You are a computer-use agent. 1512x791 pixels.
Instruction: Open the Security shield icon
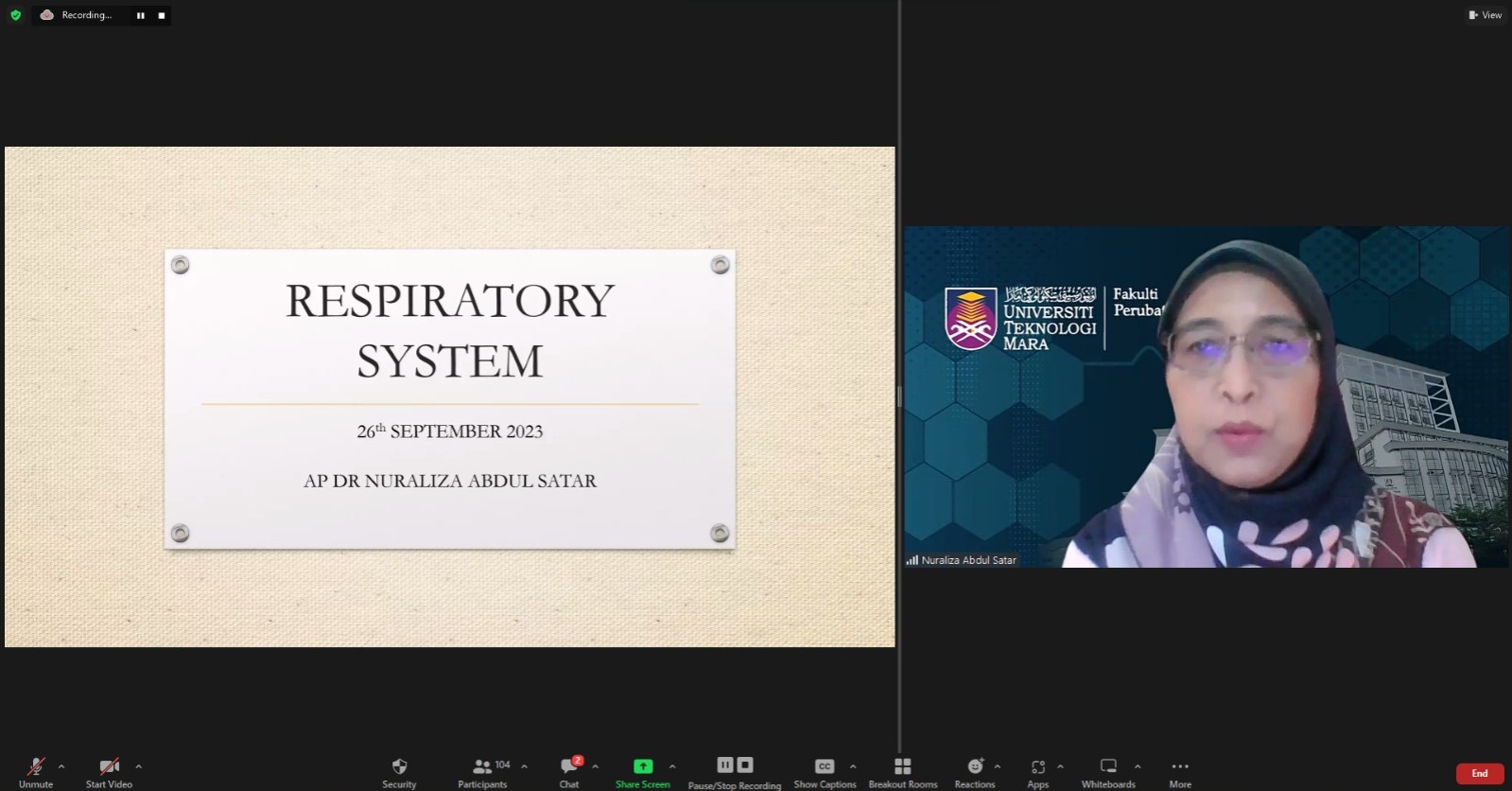click(399, 767)
